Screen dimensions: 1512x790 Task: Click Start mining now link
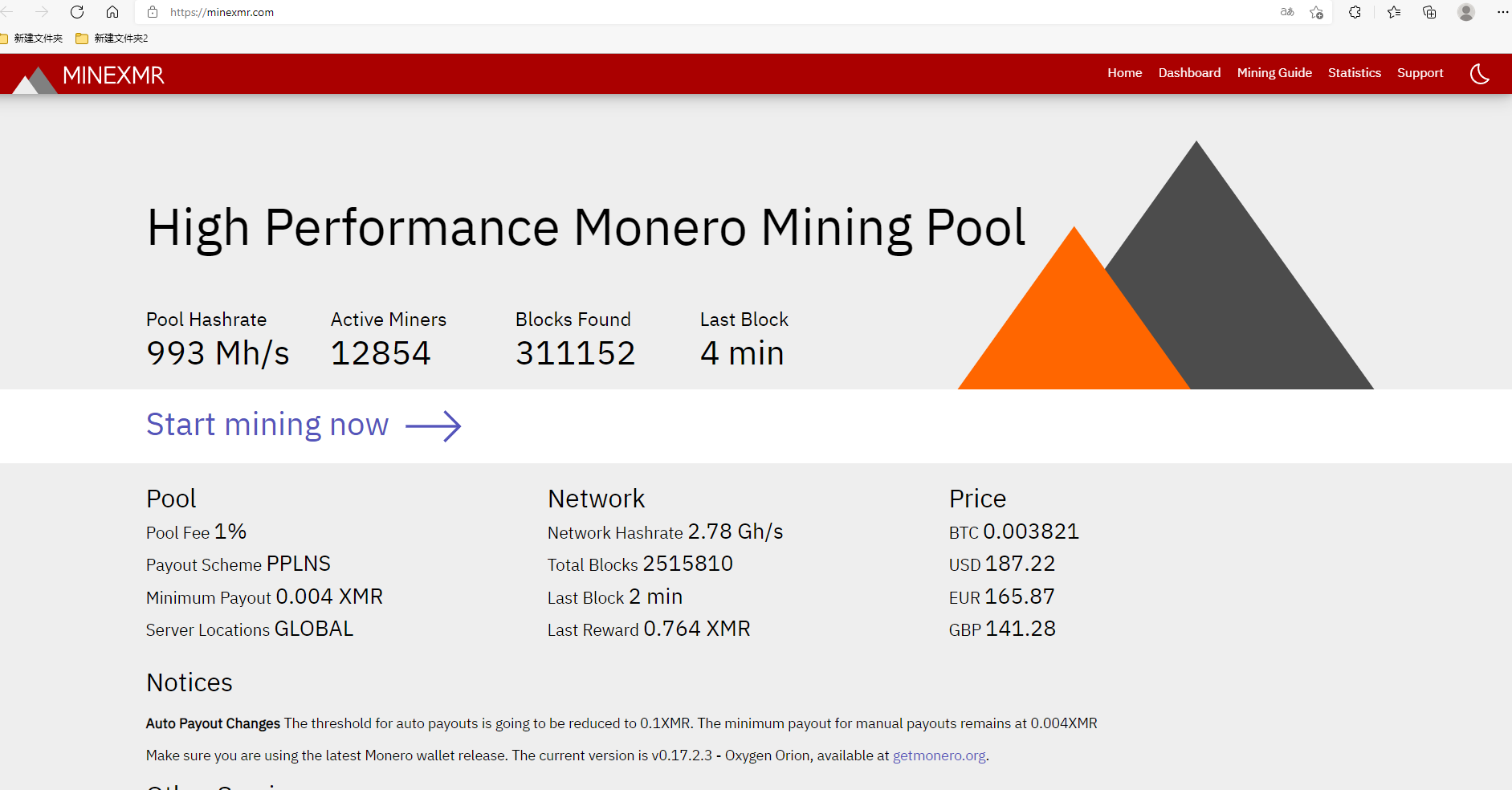pos(267,425)
